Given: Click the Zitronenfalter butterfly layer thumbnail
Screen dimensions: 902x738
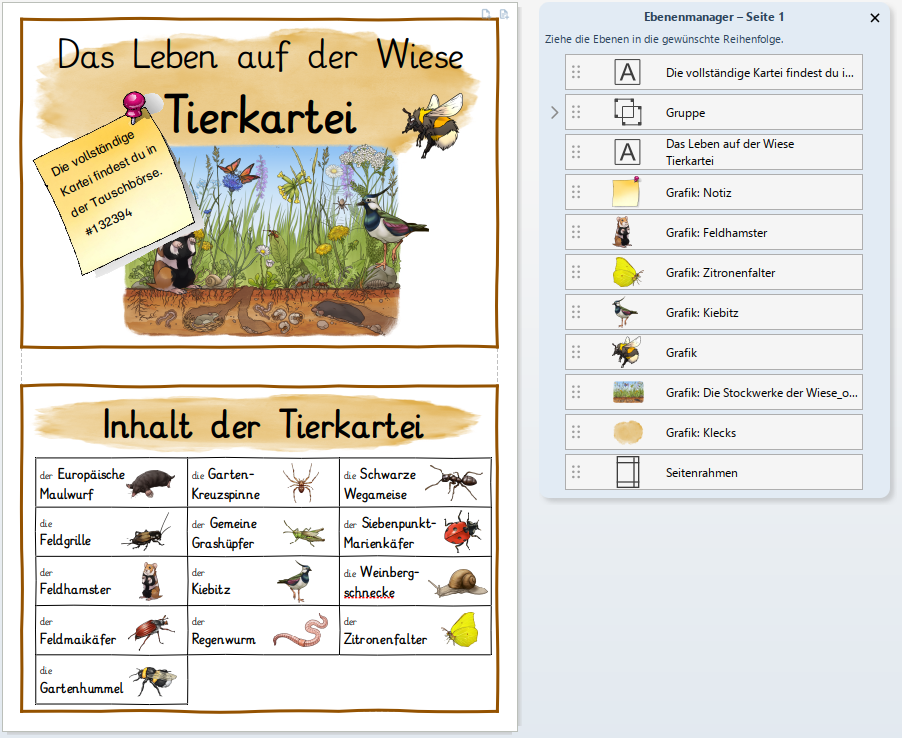Looking at the screenshot, I should (627, 272).
